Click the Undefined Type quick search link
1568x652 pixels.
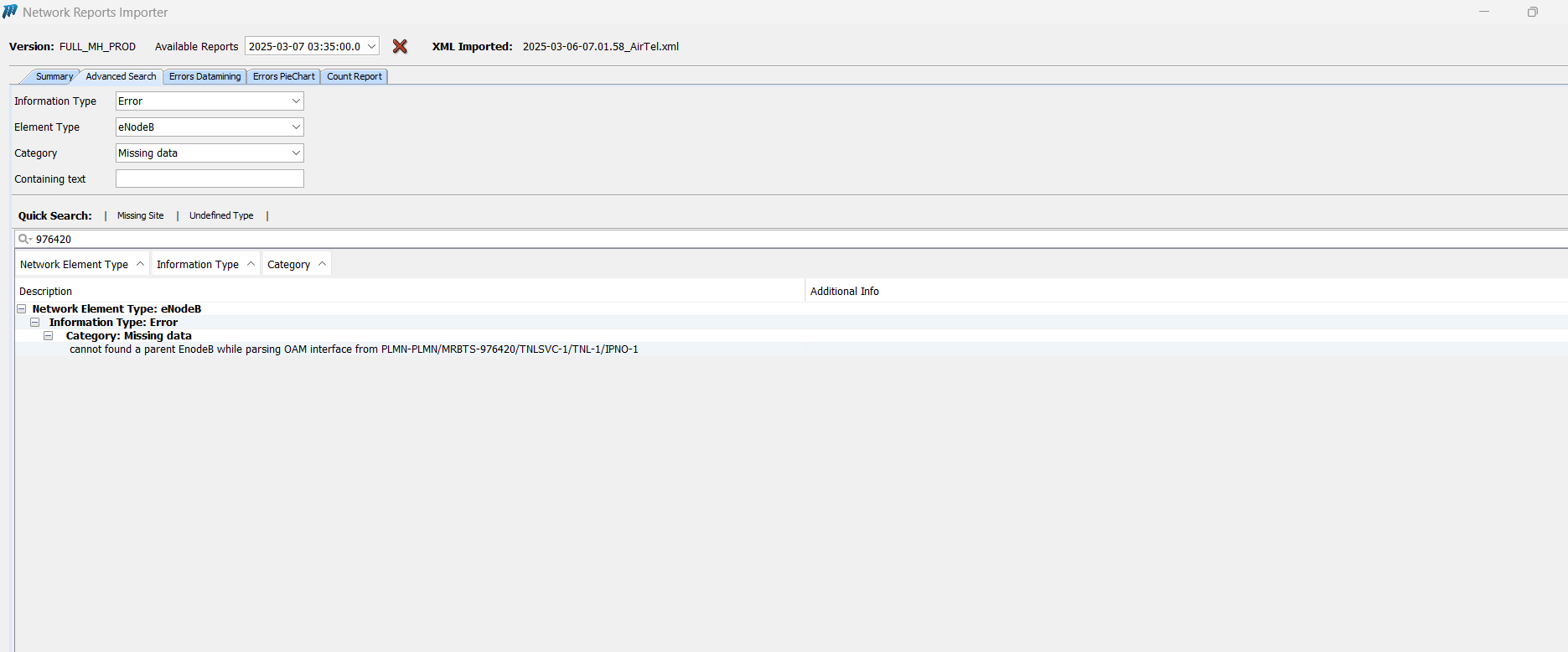click(221, 215)
